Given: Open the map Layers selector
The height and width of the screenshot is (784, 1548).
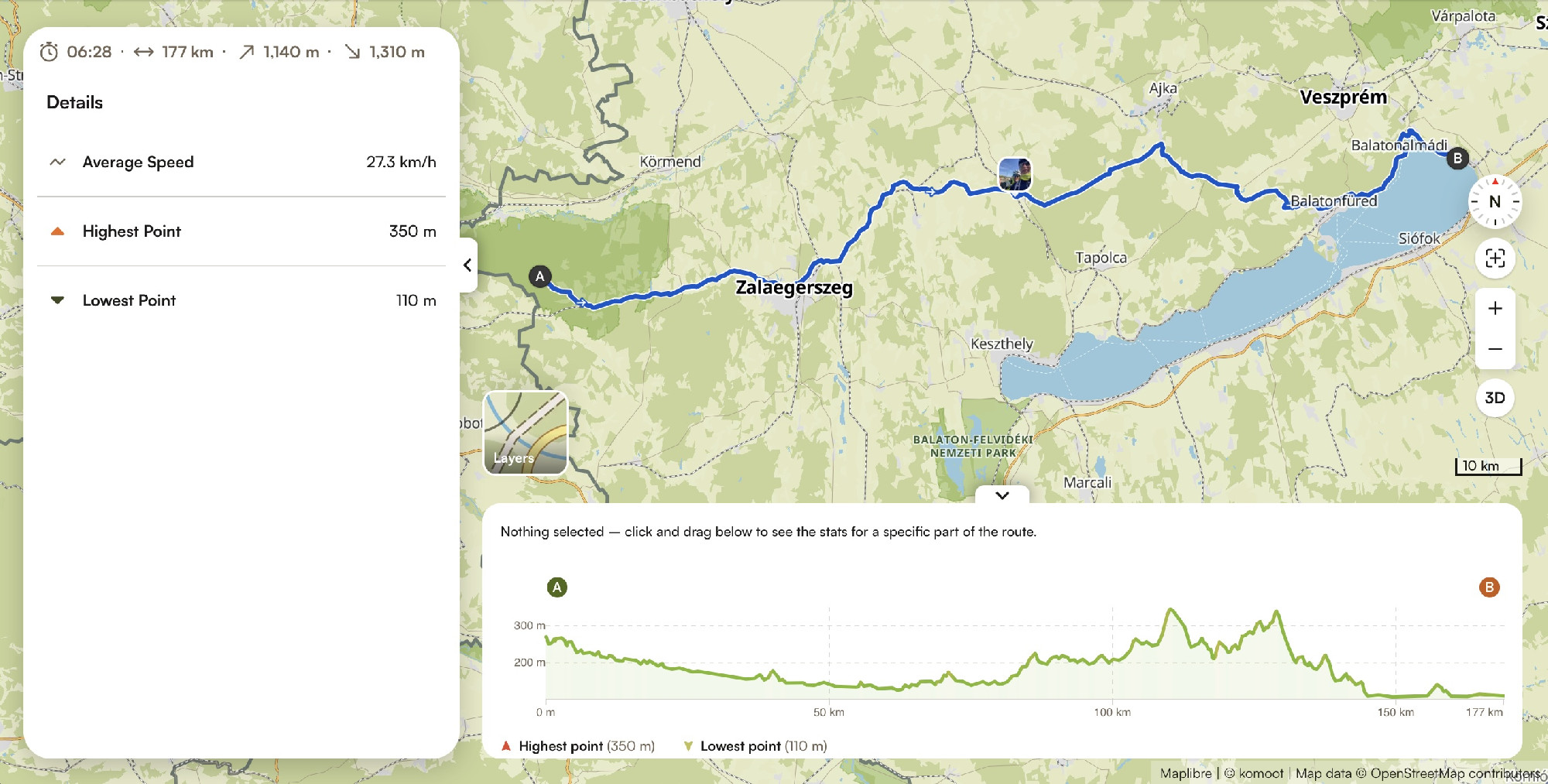Looking at the screenshot, I should [x=526, y=433].
